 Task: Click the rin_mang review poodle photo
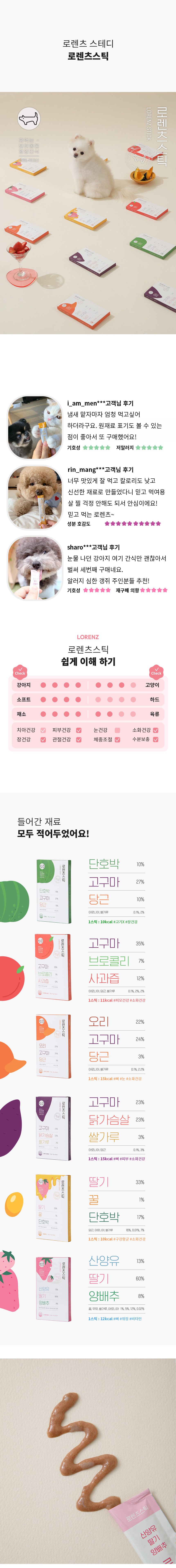pos(34,497)
